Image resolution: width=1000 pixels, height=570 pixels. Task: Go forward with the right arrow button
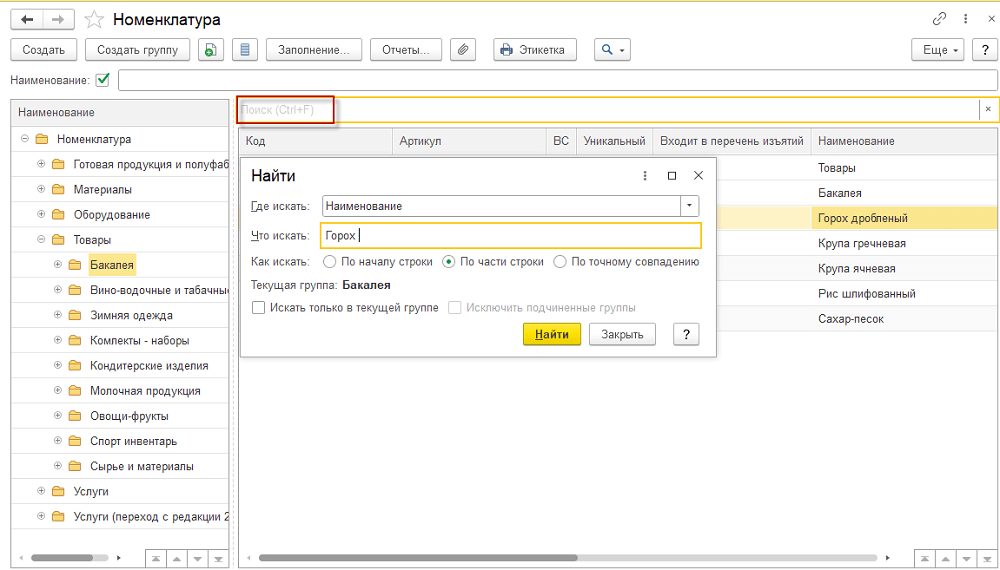(x=58, y=20)
